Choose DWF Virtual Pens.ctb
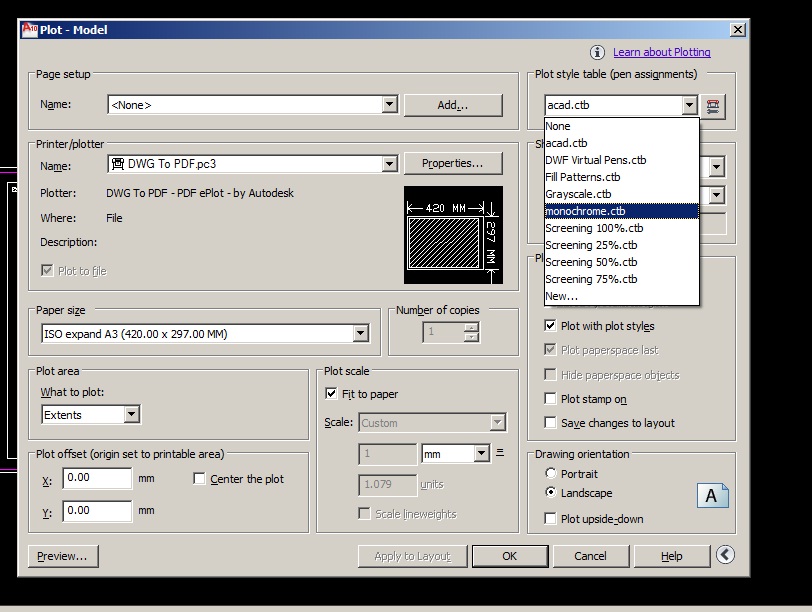 click(621, 160)
